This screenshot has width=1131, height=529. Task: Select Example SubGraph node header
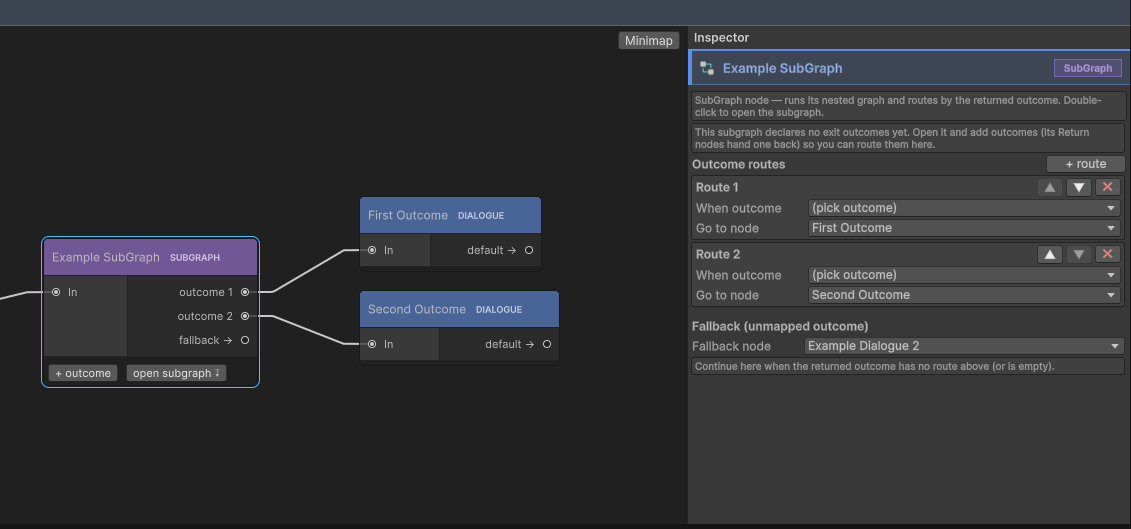point(150,258)
